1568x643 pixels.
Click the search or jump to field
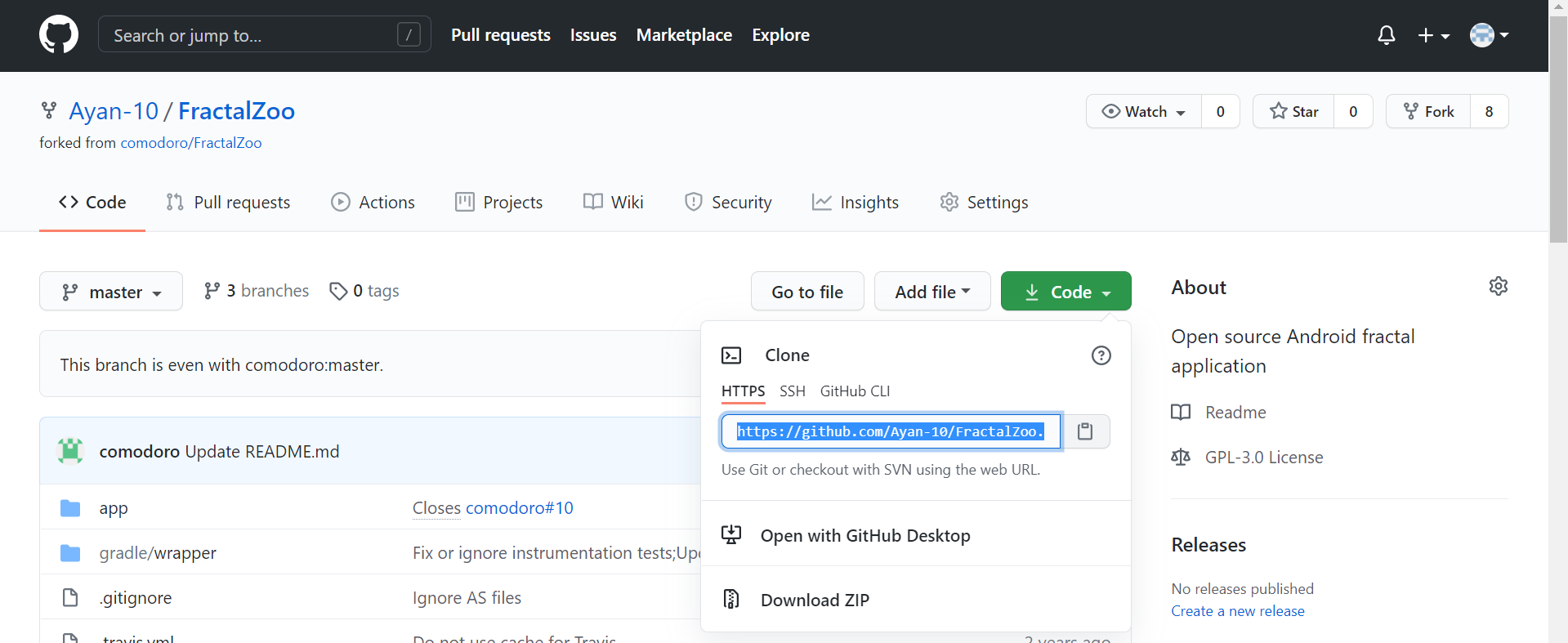265,35
